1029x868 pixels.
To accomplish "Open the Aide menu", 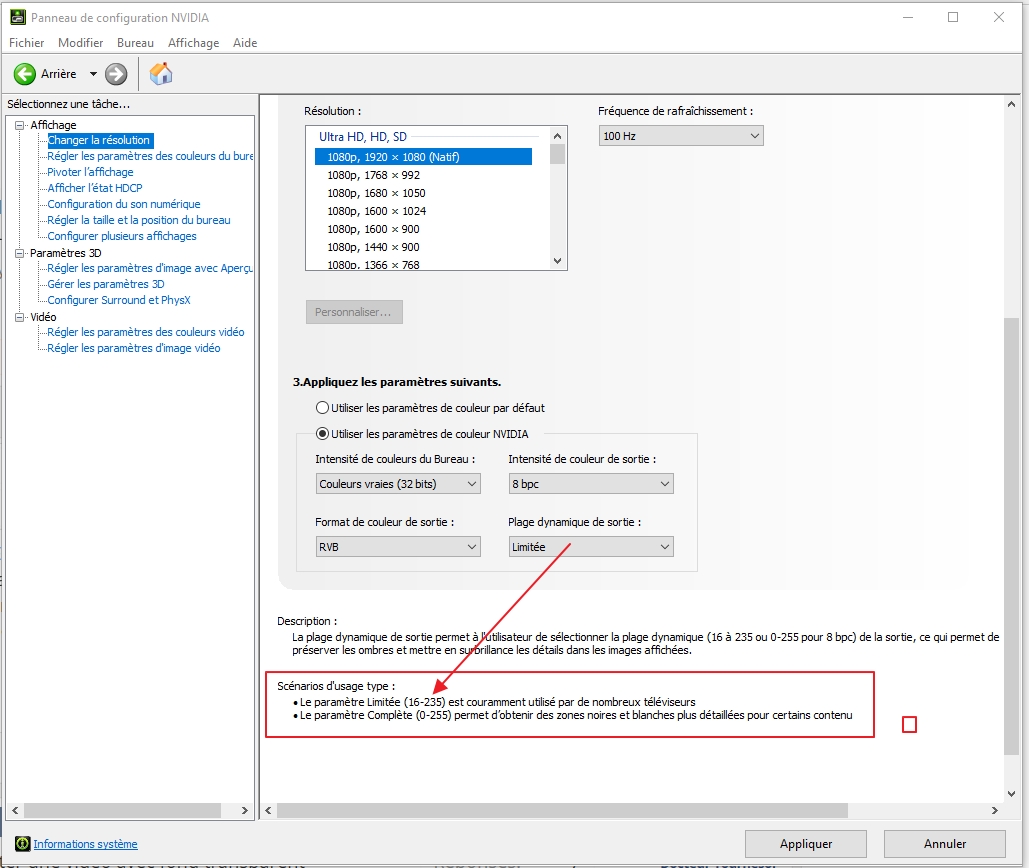I will [245, 43].
